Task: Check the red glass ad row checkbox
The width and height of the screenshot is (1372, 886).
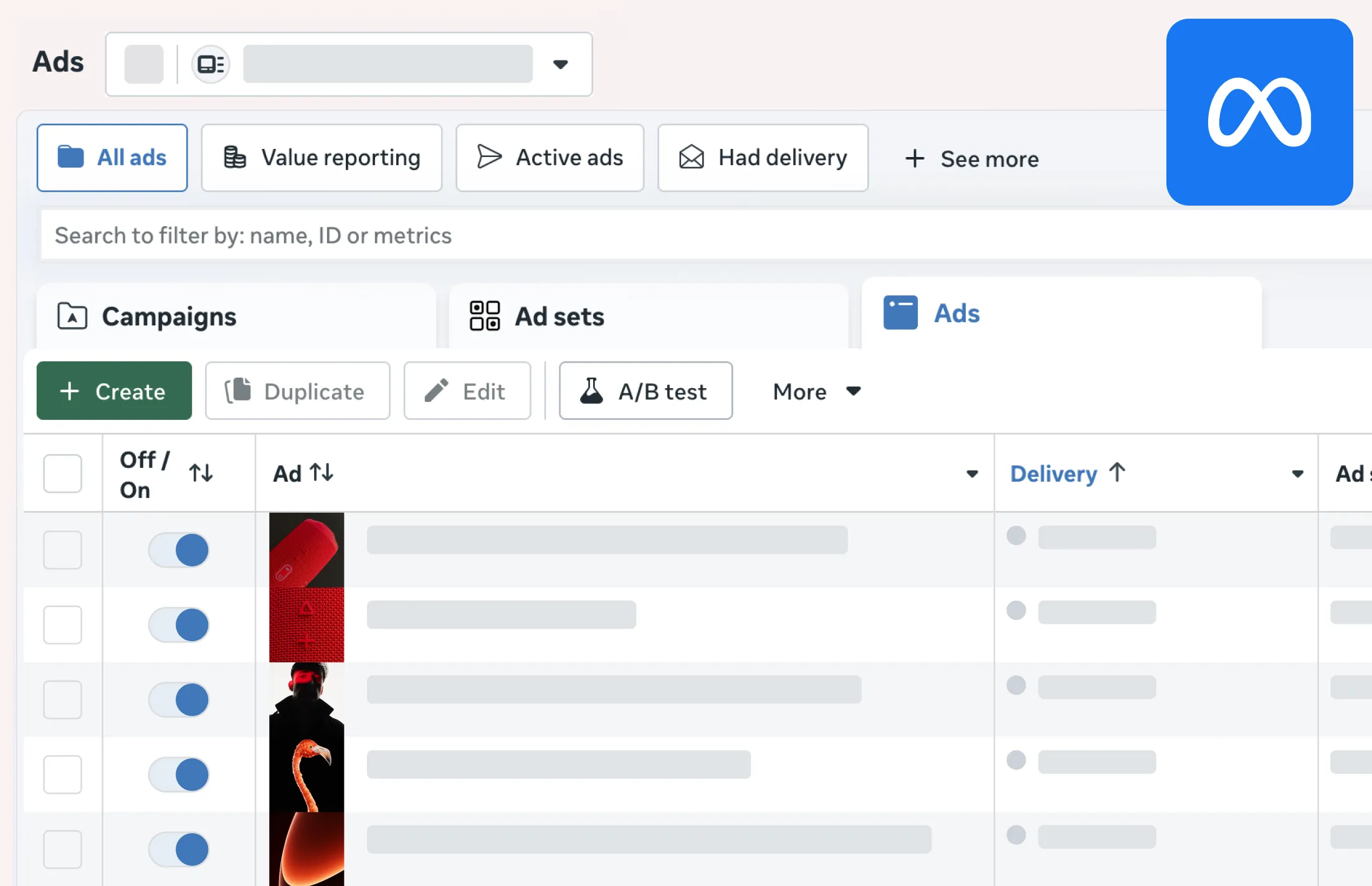Action: (62, 849)
